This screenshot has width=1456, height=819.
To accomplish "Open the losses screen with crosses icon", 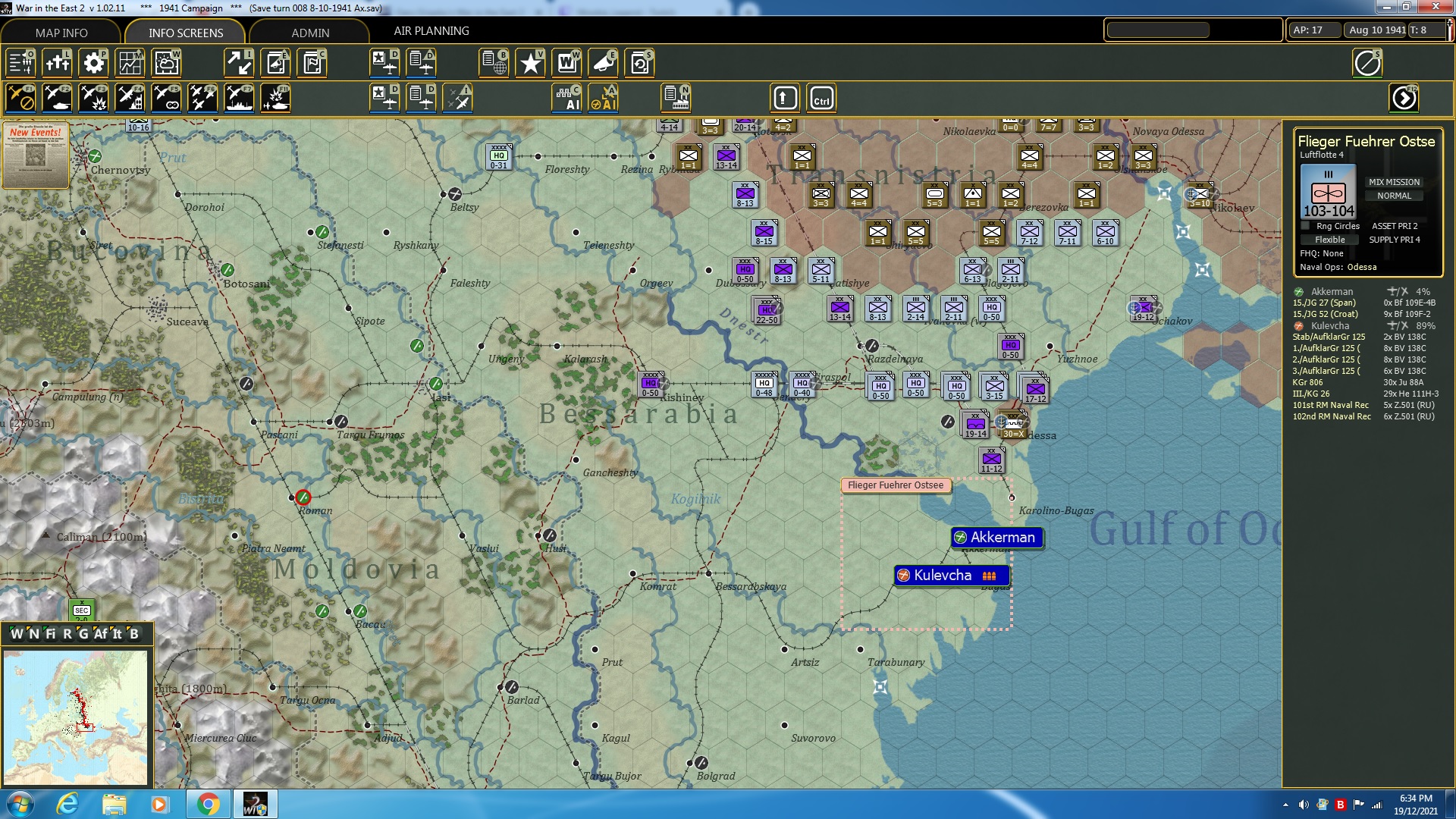I will [x=57, y=63].
